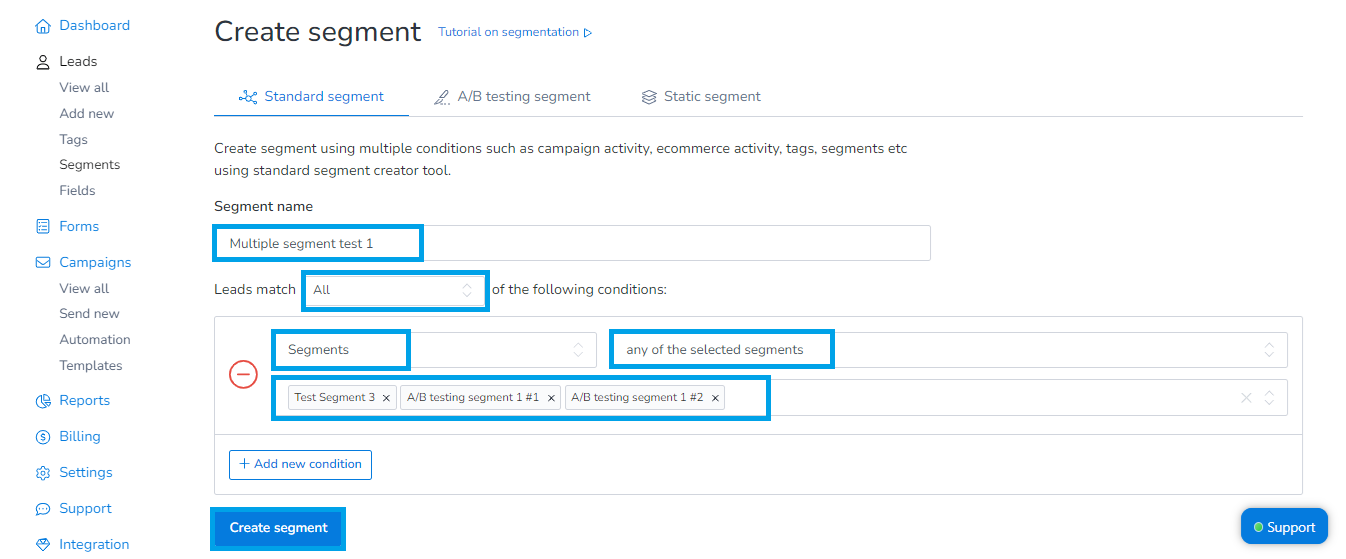Open Tutorial on segmentation link
The height and width of the screenshot is (559, 1346).
514,32
